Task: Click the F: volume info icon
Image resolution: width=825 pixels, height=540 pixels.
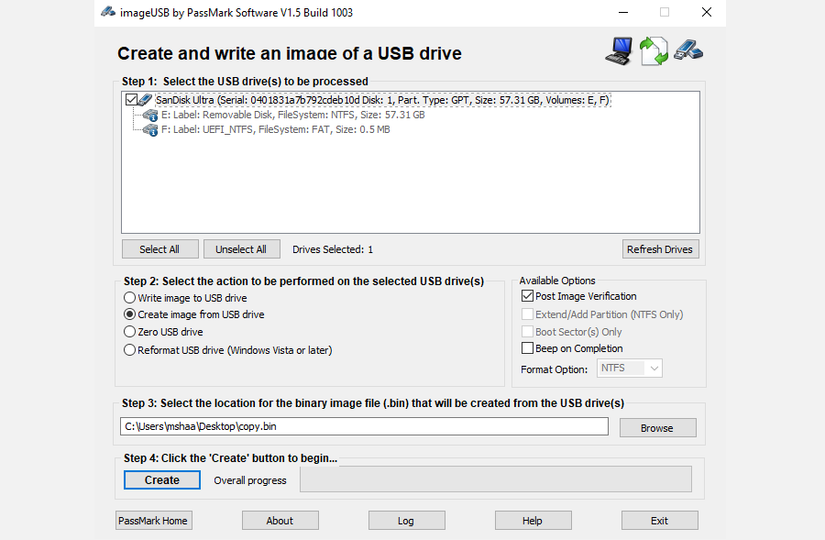Action: [150, 129]
